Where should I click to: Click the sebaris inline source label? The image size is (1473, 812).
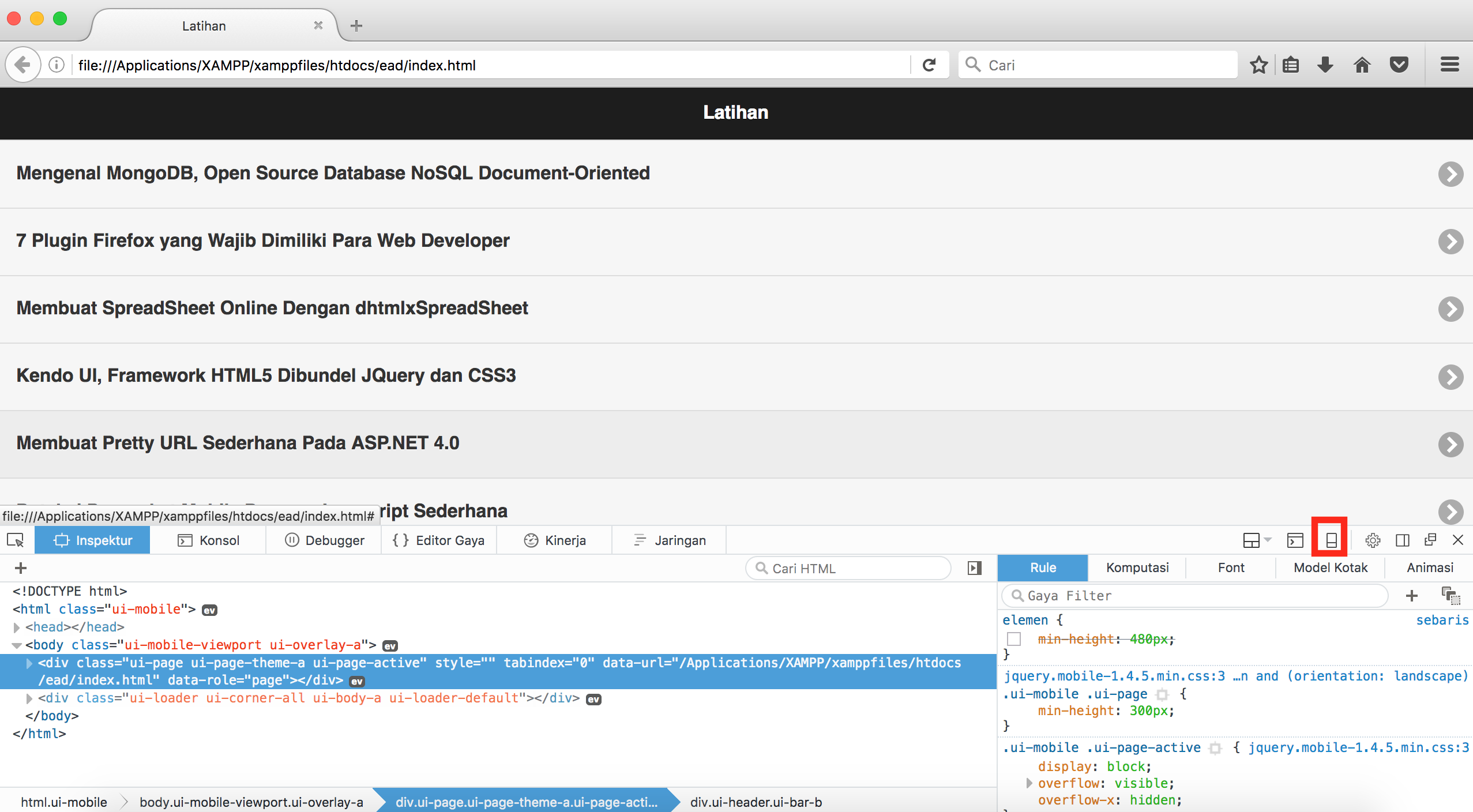coord(1442,621)
